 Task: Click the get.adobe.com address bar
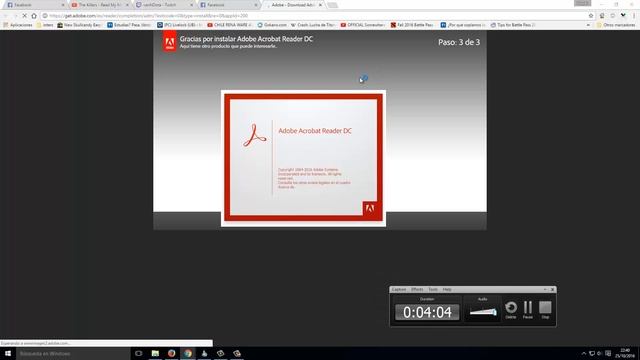pyautogui.click(x=314, y=16)
